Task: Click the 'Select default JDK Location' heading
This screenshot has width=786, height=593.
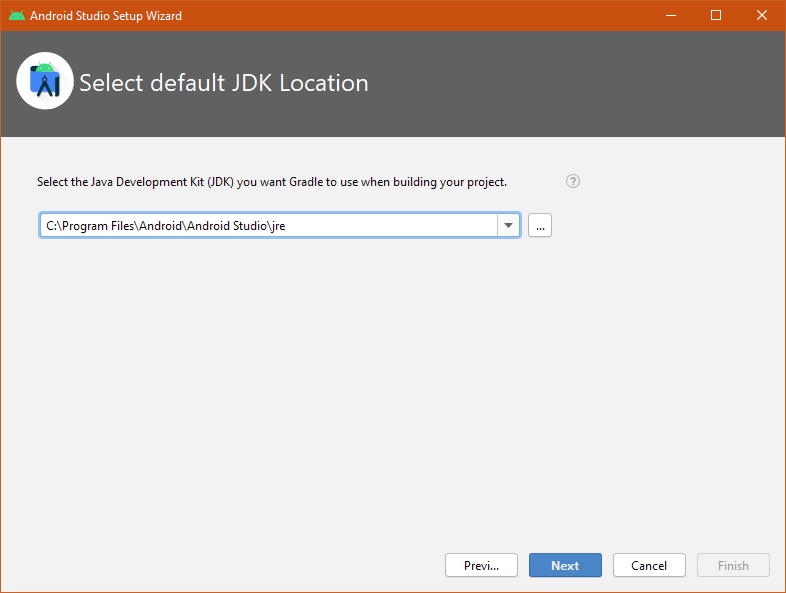Action: [224, 83]
